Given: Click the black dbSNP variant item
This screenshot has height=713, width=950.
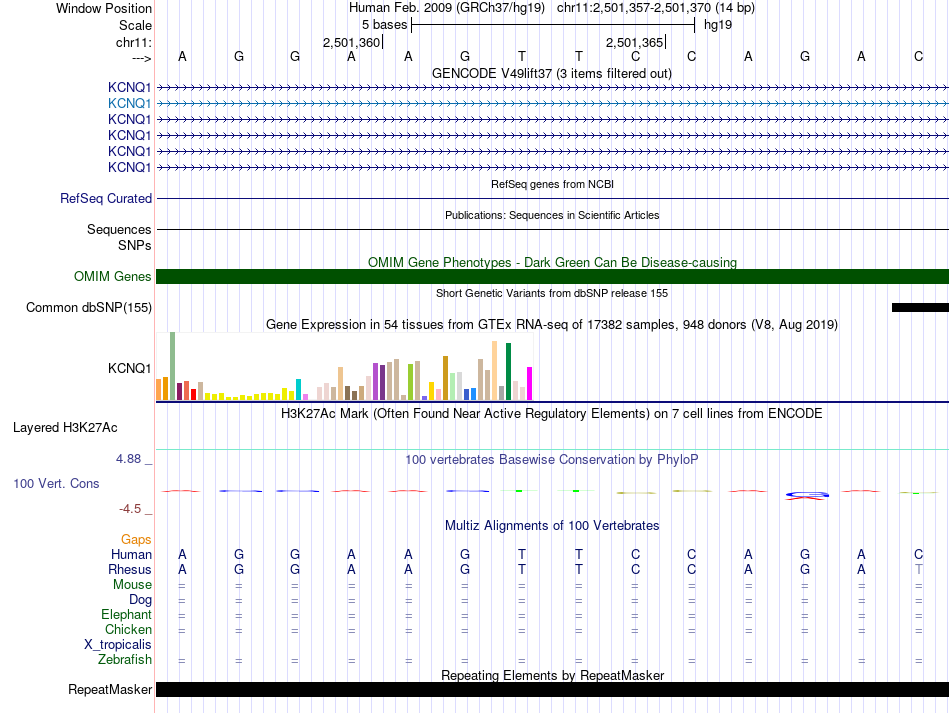Looking at the screenshot, I should coord(919,308).
